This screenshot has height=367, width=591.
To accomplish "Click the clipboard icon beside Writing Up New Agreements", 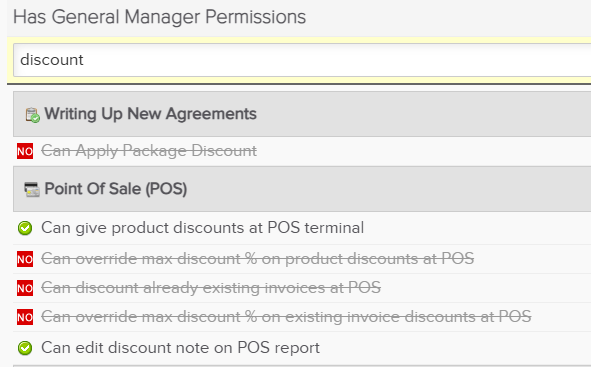I will tap(32, 115).
